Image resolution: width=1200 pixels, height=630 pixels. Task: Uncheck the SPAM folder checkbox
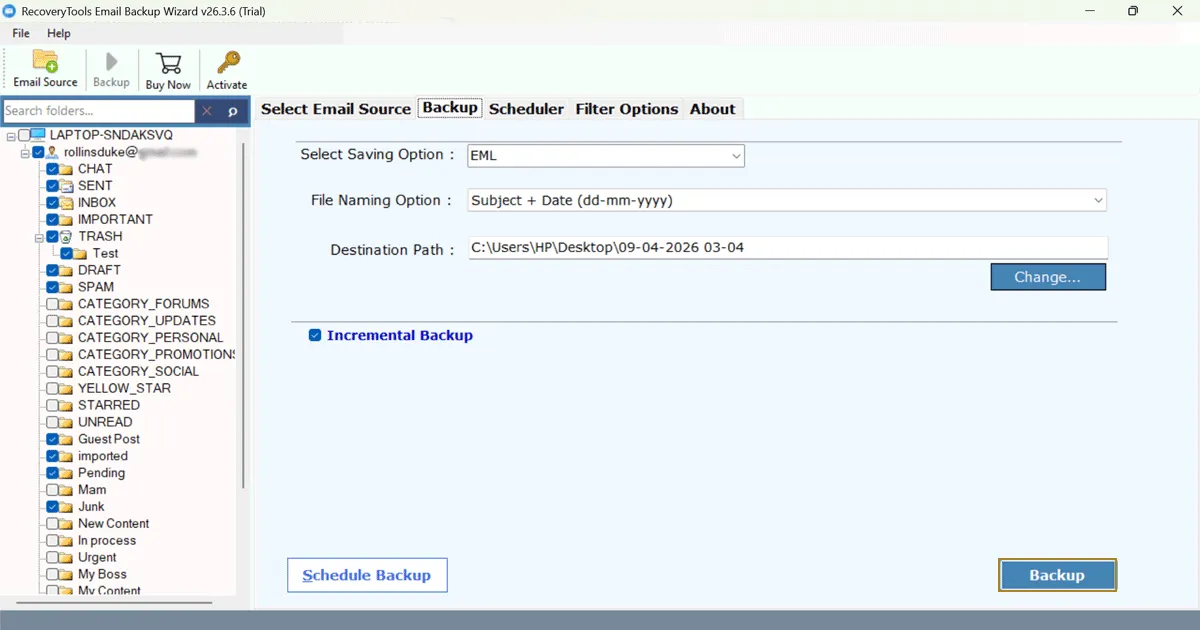pos(52,287)
